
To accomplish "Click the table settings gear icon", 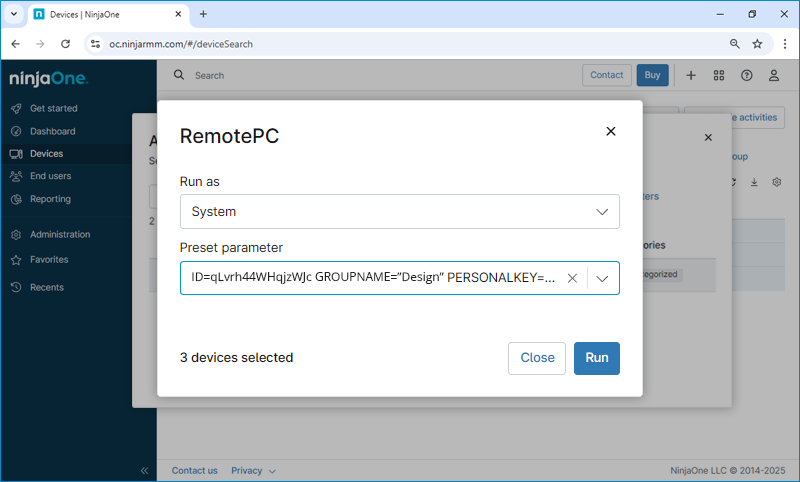I will point(777,182).
